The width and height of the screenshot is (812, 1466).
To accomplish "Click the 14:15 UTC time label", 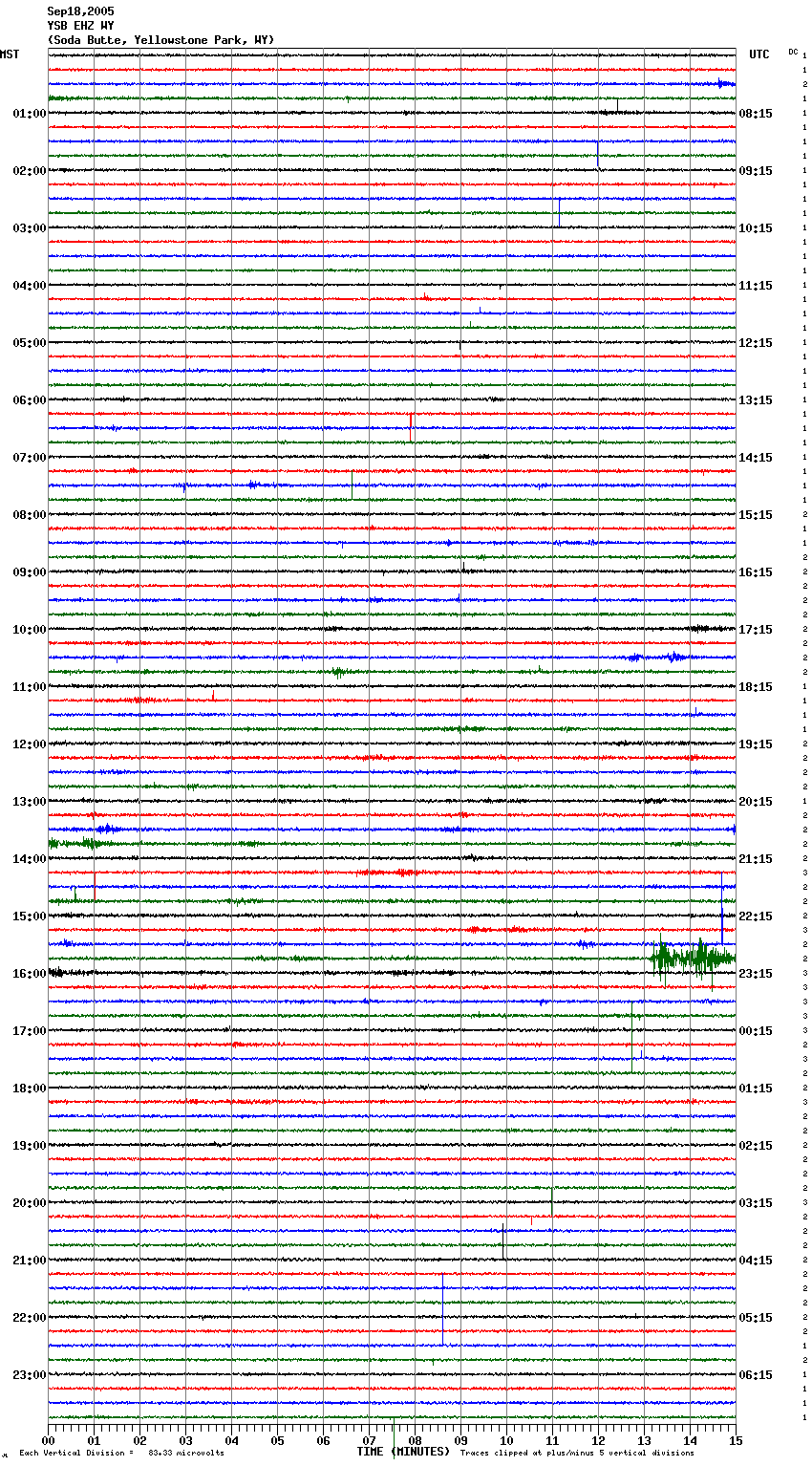I will tap(756, 458).
